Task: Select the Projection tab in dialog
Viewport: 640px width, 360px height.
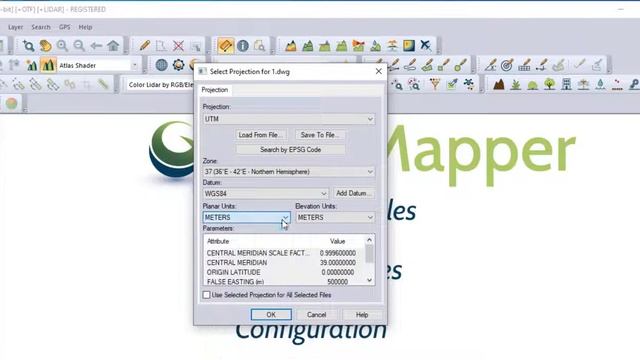Action: tap(215, 90)
